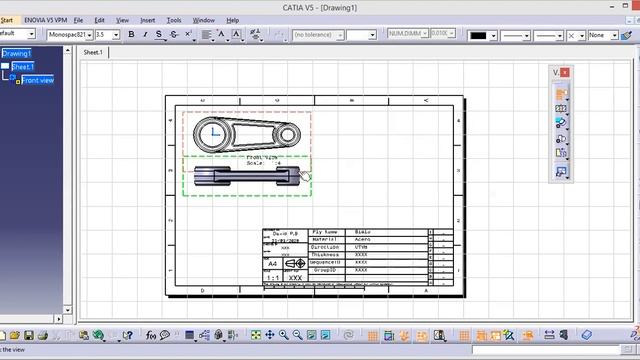
Task: Open the Edit menu
Action: [100, 20]
